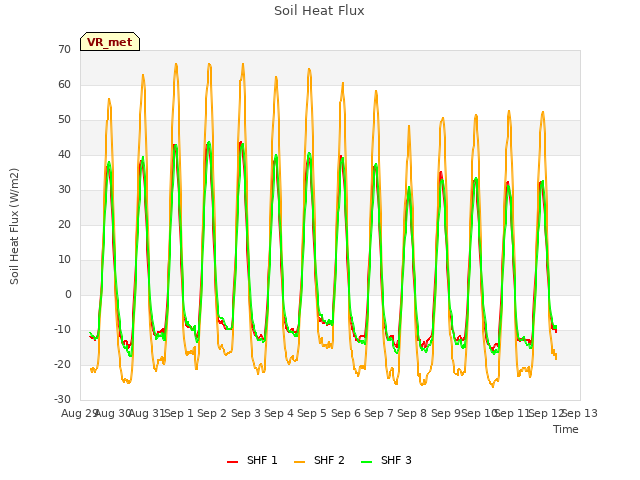Click the 70 y-axis tick label

click(64, 49)
